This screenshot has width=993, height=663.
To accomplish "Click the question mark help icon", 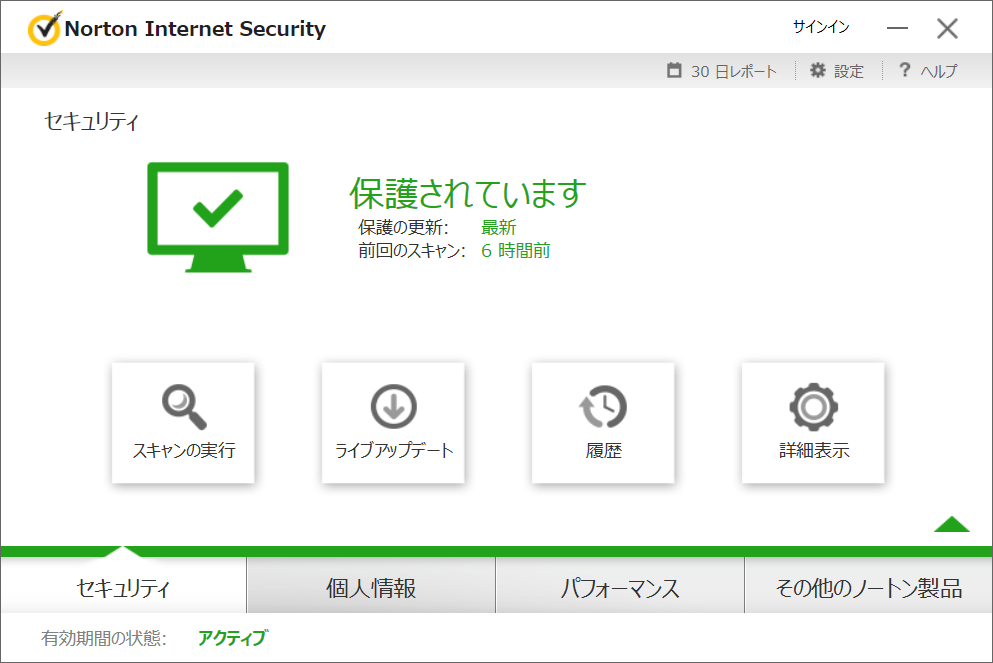I will click(904, 71).
